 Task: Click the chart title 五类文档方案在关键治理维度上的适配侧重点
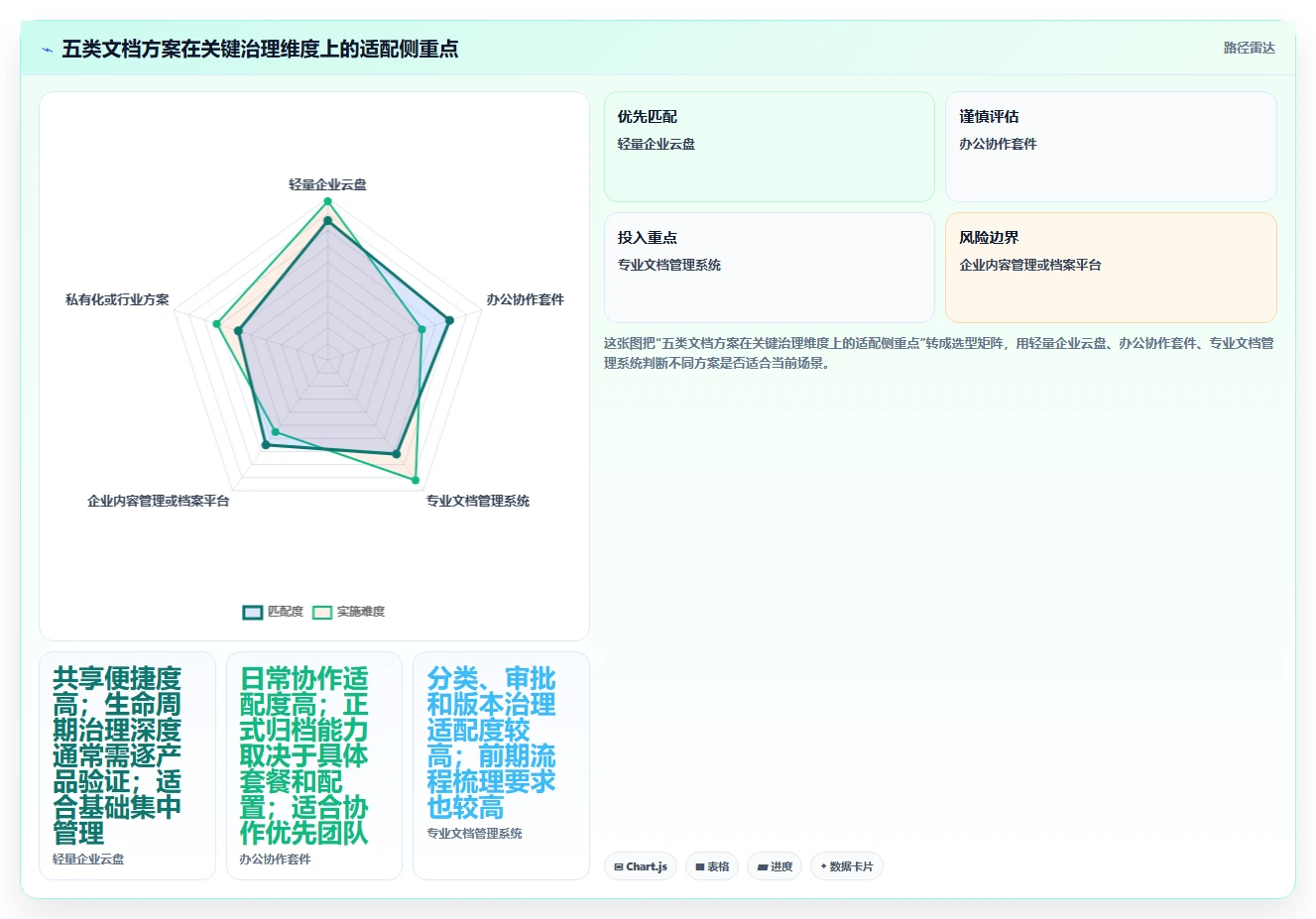[x=260, y=49]
